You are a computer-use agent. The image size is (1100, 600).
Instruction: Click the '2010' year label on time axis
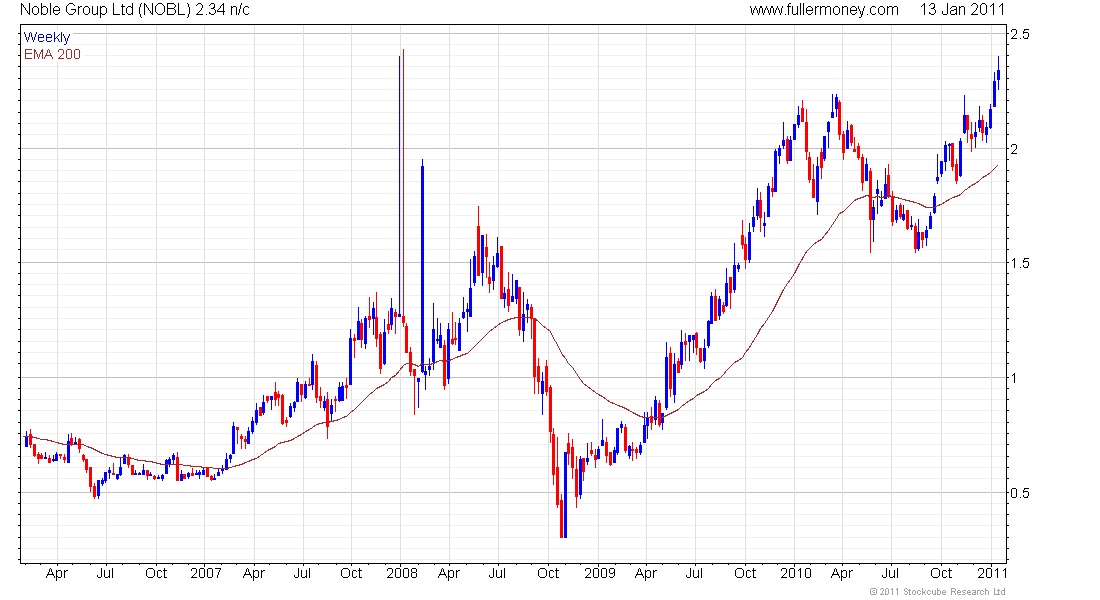tap(796, 573)
